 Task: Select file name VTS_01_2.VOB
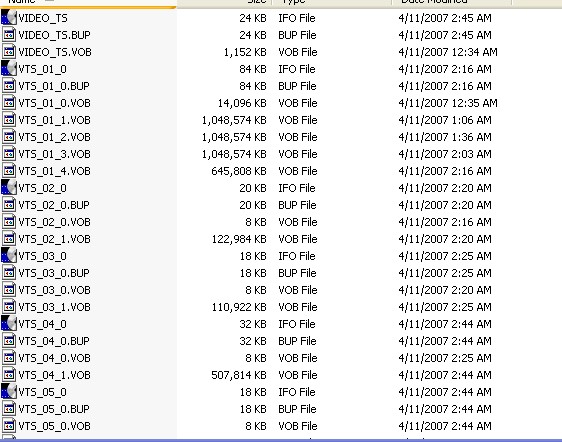[54, 137]
